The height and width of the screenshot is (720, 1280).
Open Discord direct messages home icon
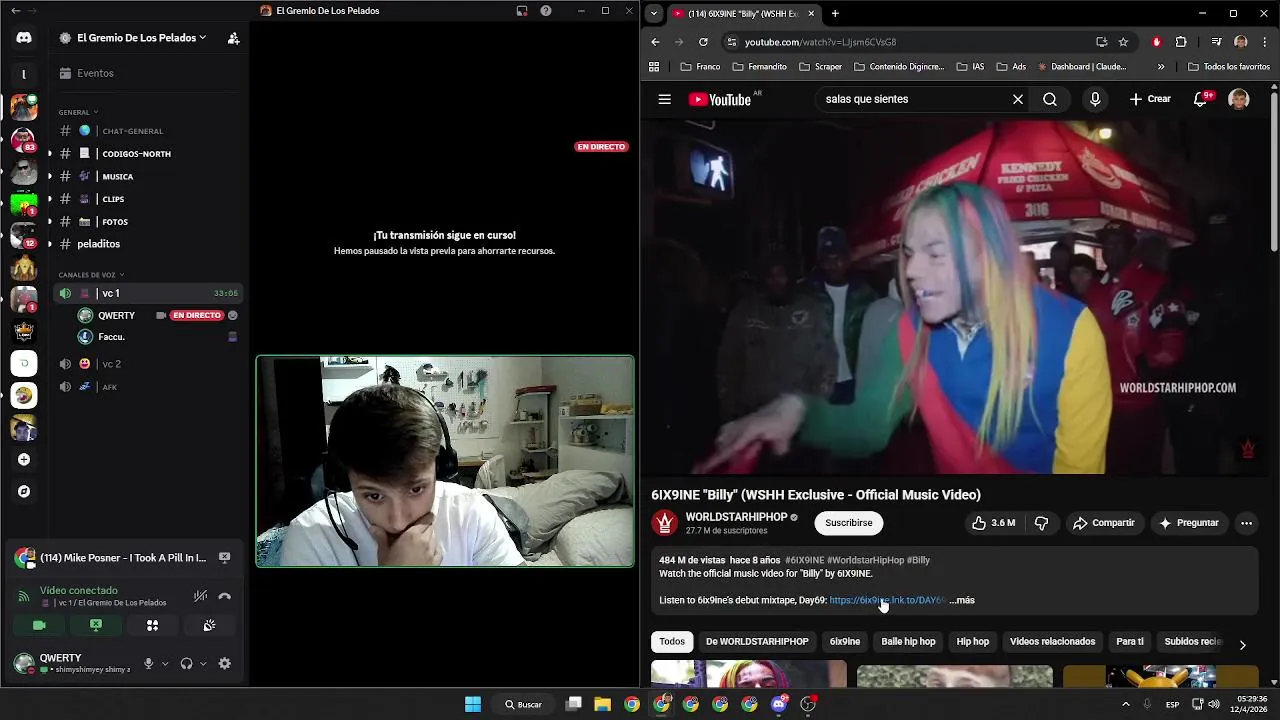pyautogui.click(x=24, y=38)
